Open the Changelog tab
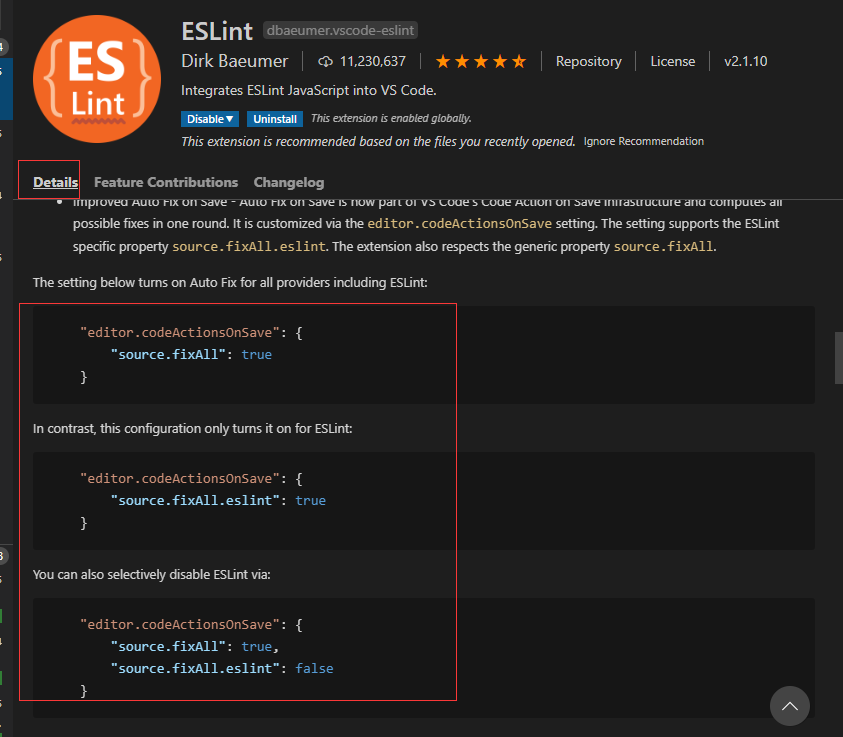 (x=288, y=182)
